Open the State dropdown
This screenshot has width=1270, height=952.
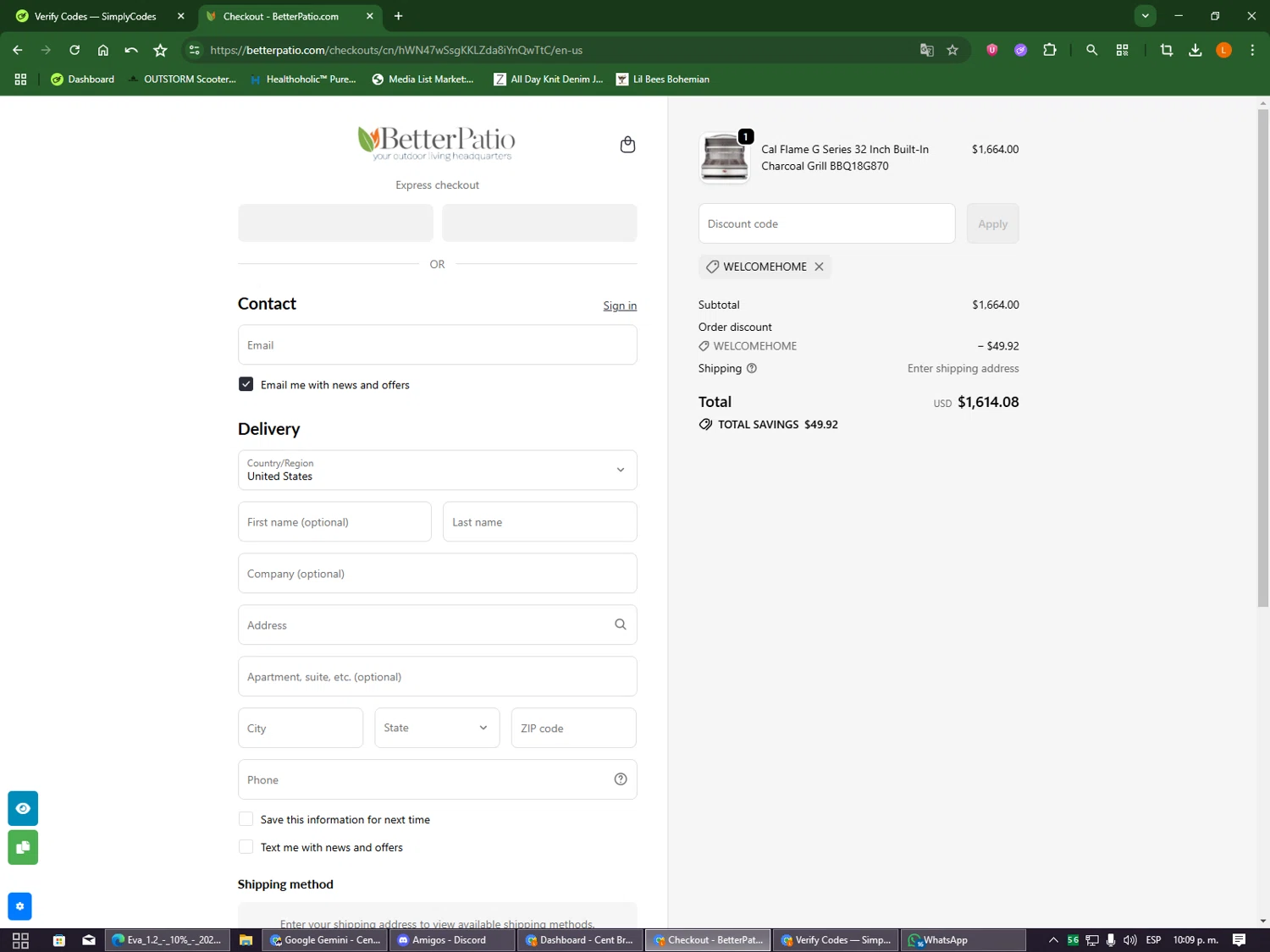pyautogui.click(x=437, y=728)
